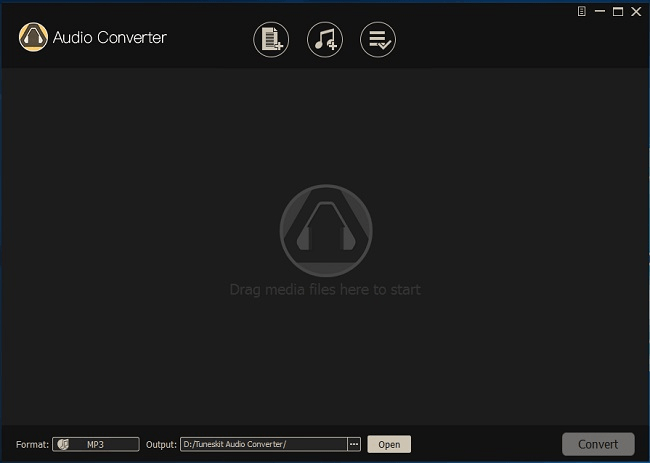Image resolution: width=650 pixels, height=463 pixels.
Task: Click the Output label
Action: 160,444
